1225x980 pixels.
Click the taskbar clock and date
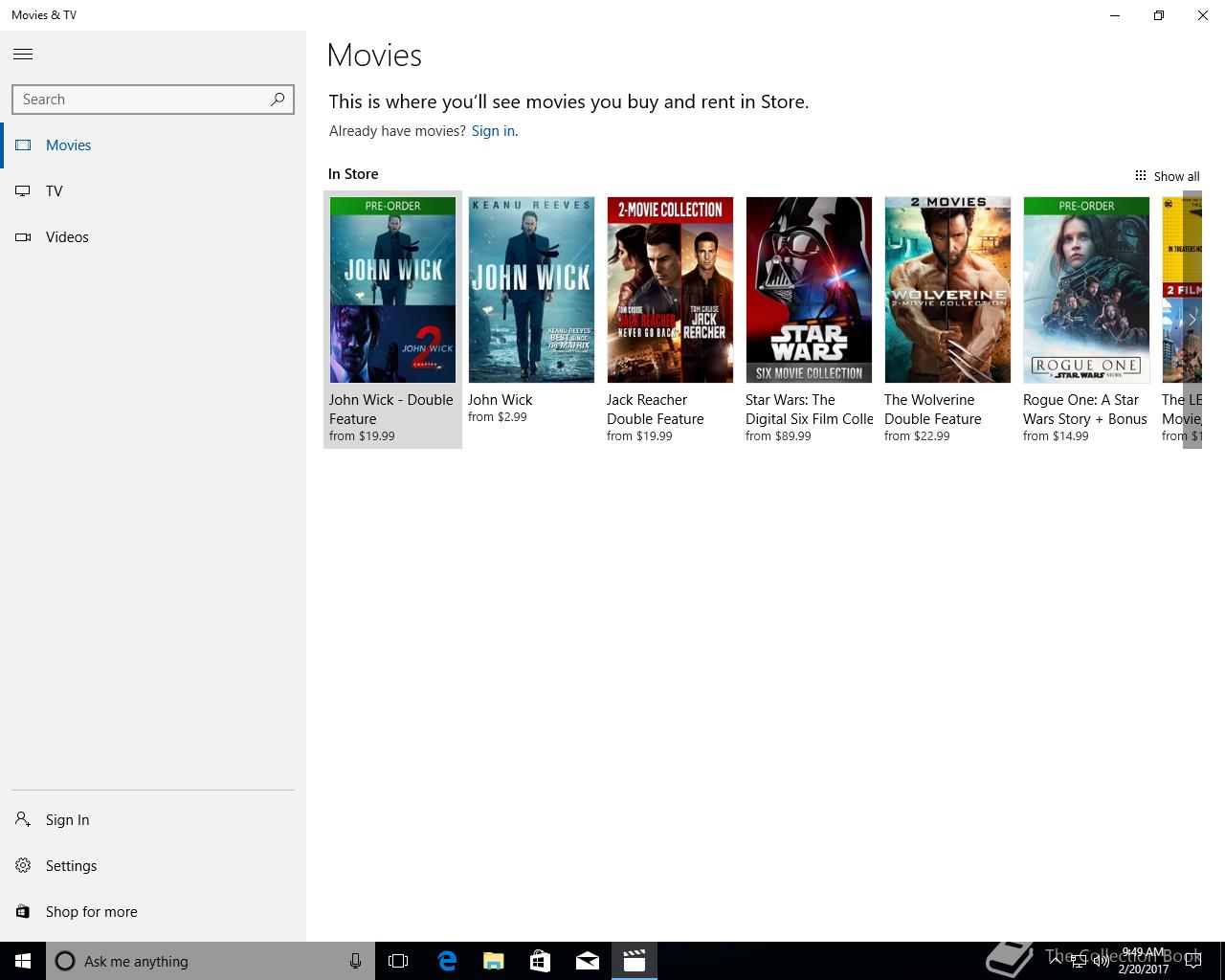[1144, 961]
